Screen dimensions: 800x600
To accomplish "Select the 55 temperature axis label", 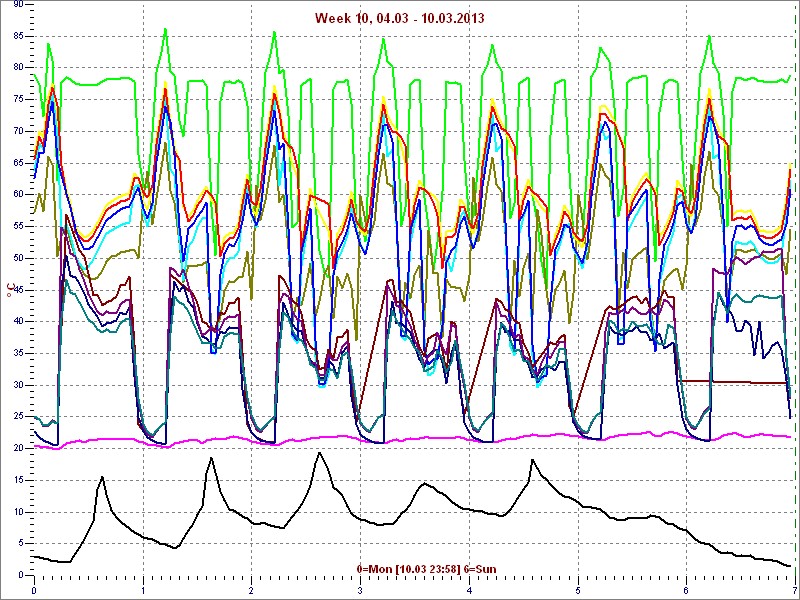I will coord(18,227).
